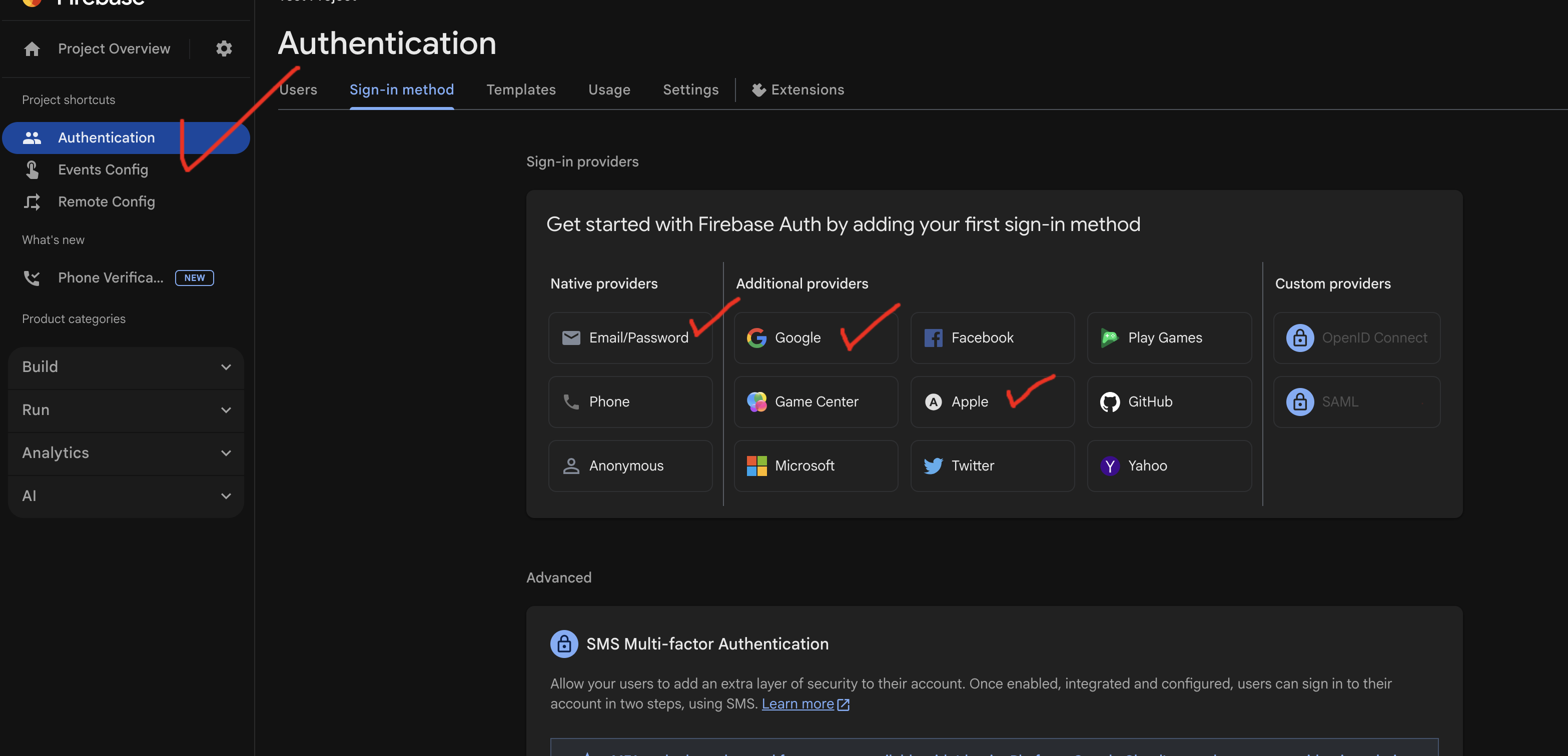Pick the Twitter bird provider icon
The height and width of the screenshot is (756, 1568).
point(933,466)
